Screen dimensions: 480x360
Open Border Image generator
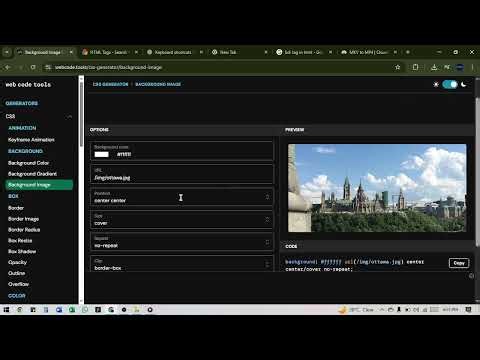tap(23, 219)
